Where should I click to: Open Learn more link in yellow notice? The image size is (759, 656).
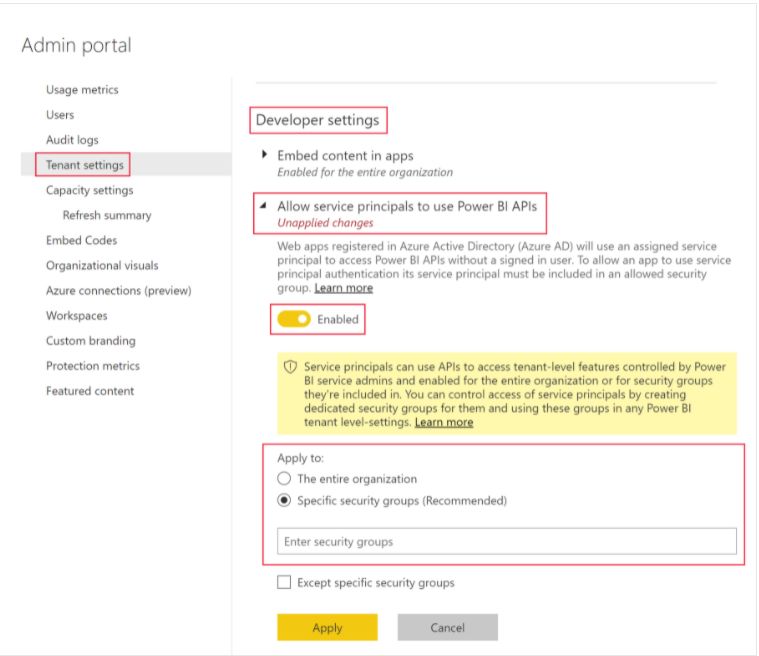444,422
